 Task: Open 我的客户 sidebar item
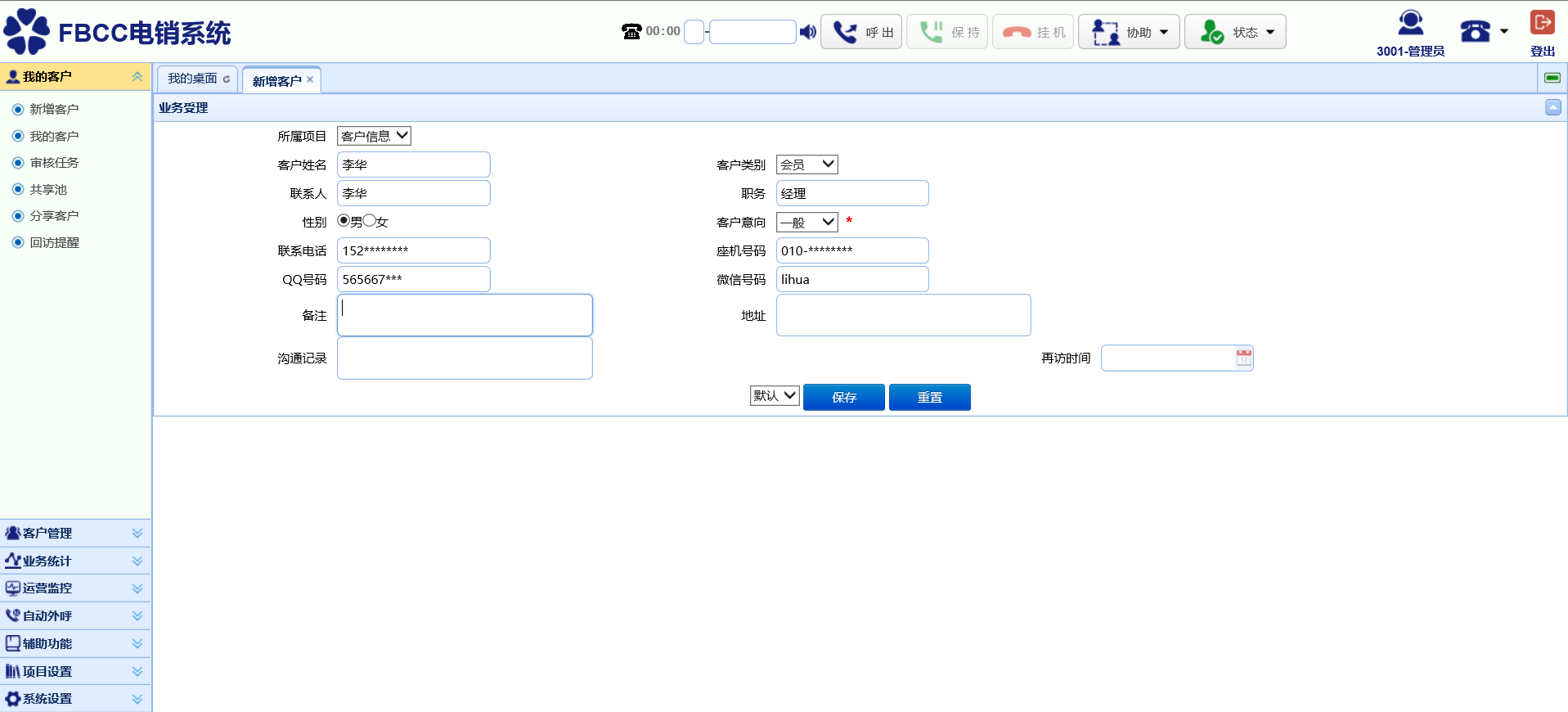click(54, 136)
